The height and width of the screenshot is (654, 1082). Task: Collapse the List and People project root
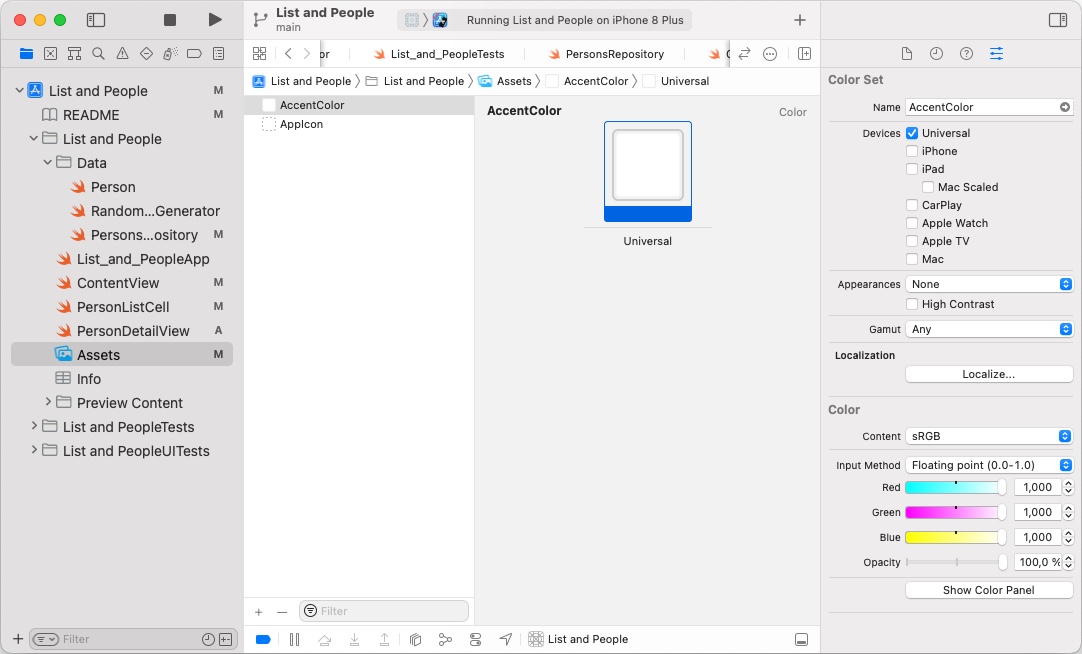click(x=19, y=90)
